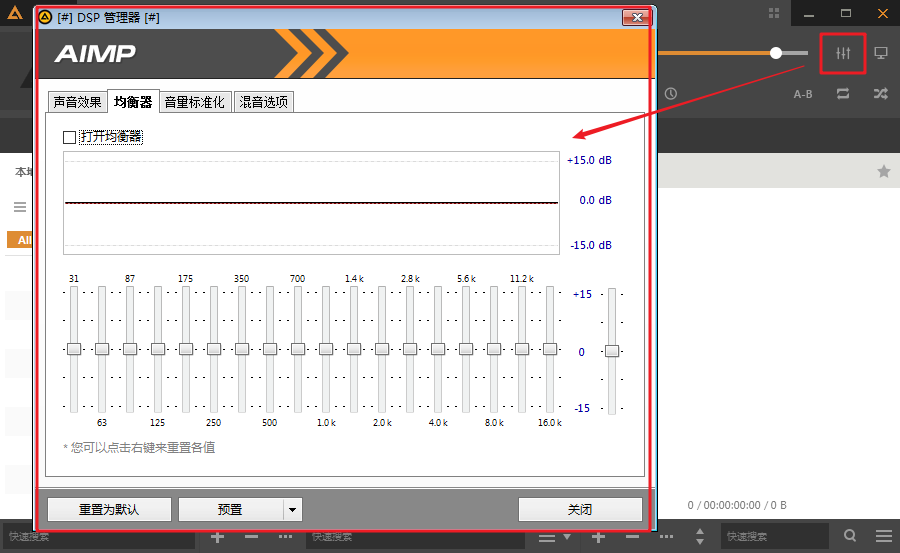This screenshot has height=553, width=900.
Task: Click the 1.0k equalizer band slider
Action: coord(326,349)
